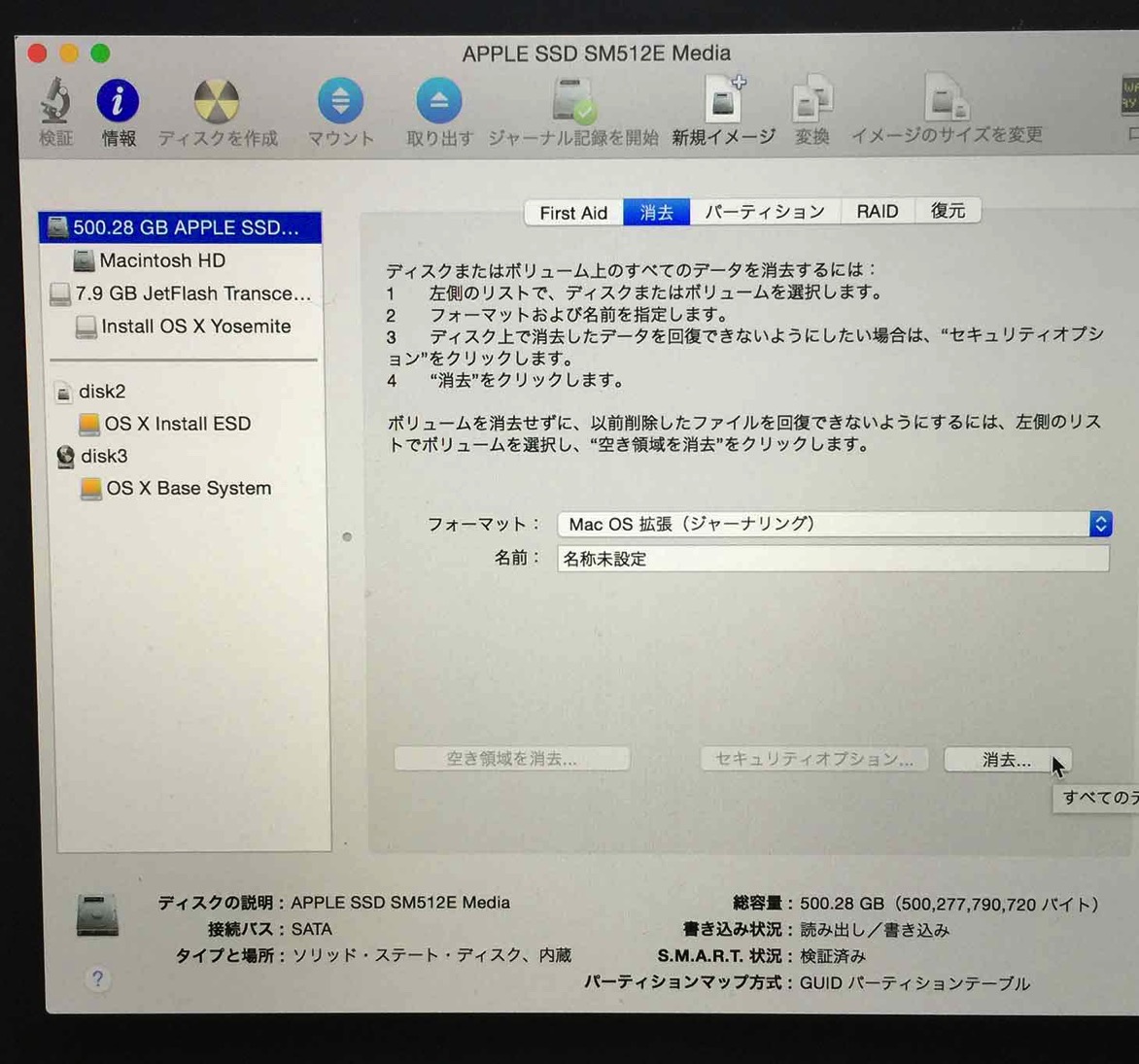The width and height of the screenshot is (1139, 1064).
Task: Click the 名前 text field
Action: pyautogui.click(x=833, y=559)
